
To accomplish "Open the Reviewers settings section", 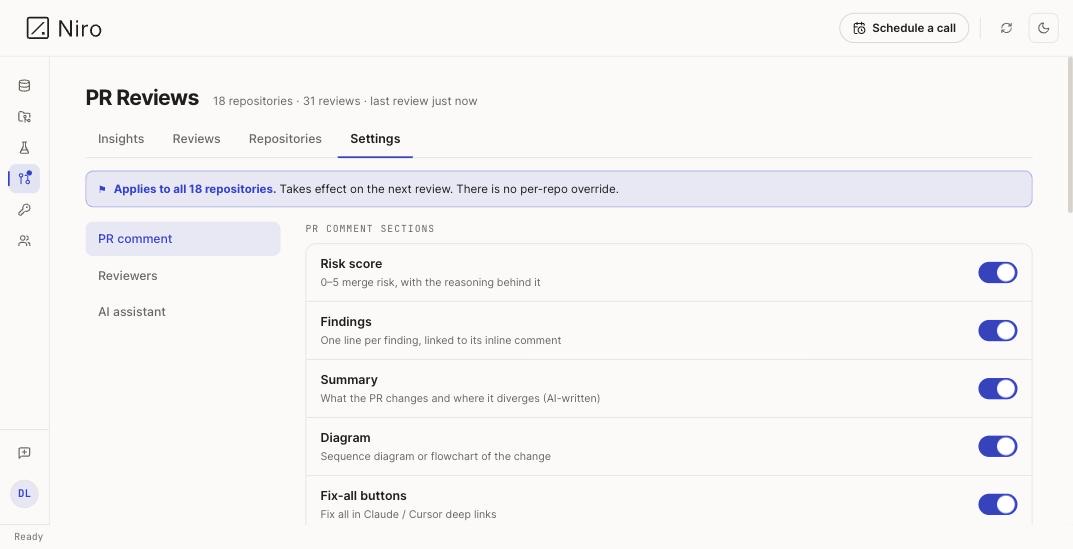I will point(183,276).
